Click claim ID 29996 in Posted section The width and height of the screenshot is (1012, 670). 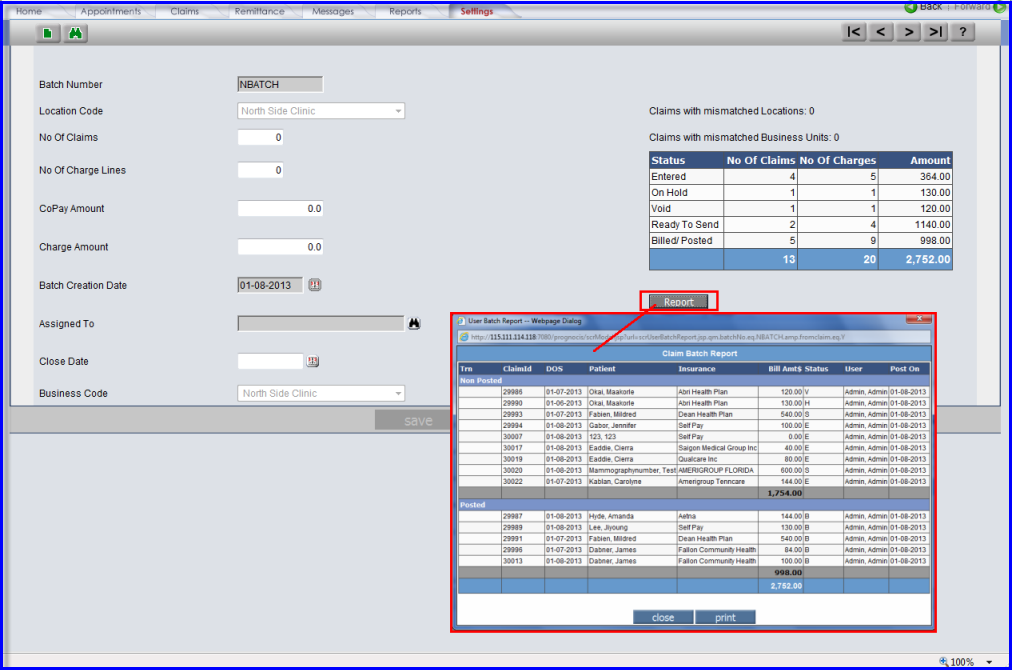(512, 550)
